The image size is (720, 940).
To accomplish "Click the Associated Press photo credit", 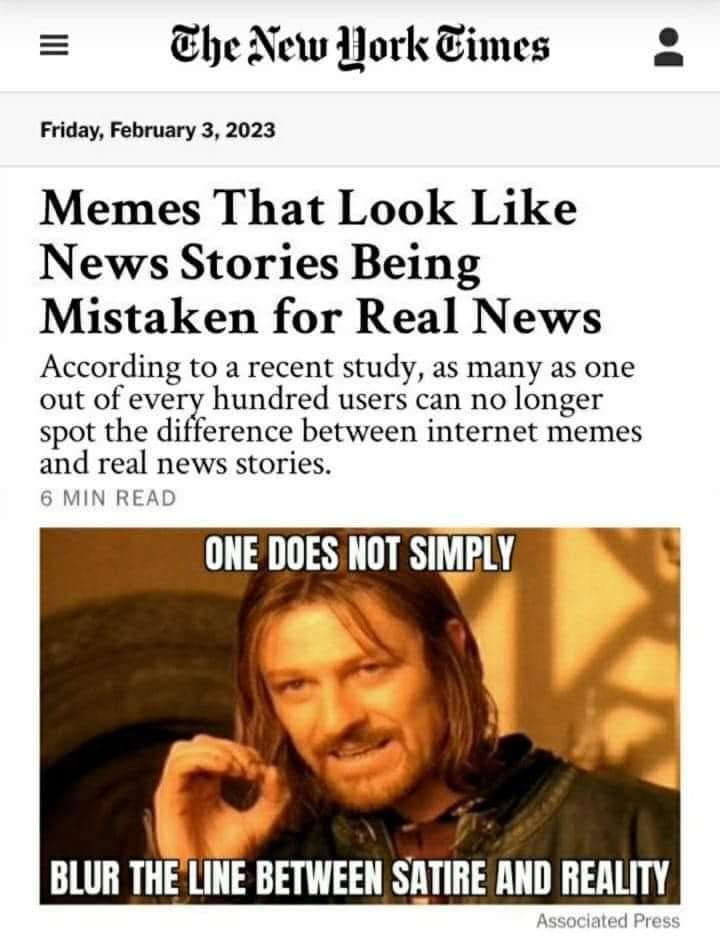I will pyautogui.click(x=608, y=920).
